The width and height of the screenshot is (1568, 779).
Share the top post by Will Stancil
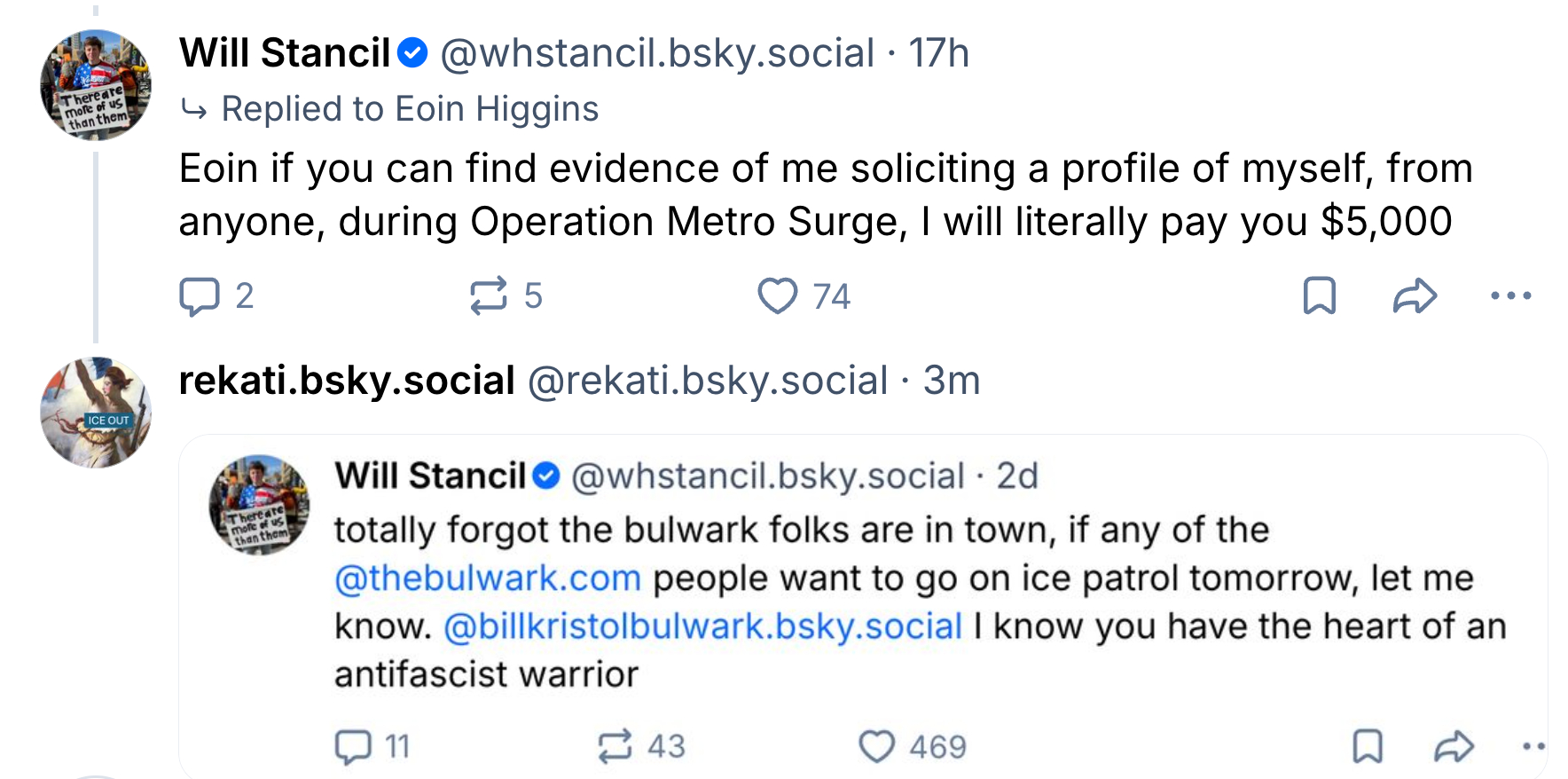tap(1415, 296)
